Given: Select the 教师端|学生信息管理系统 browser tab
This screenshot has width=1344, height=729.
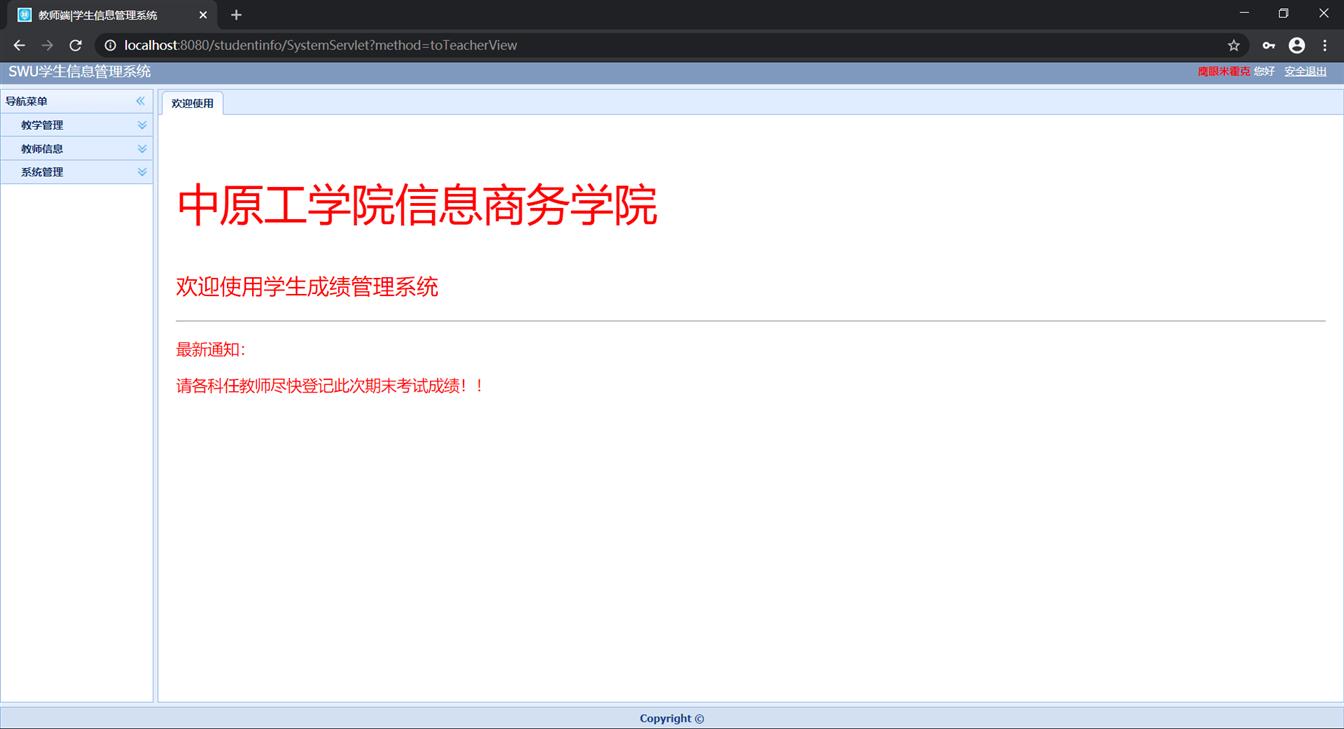Looking at the screenshot, I should point(112,15).
